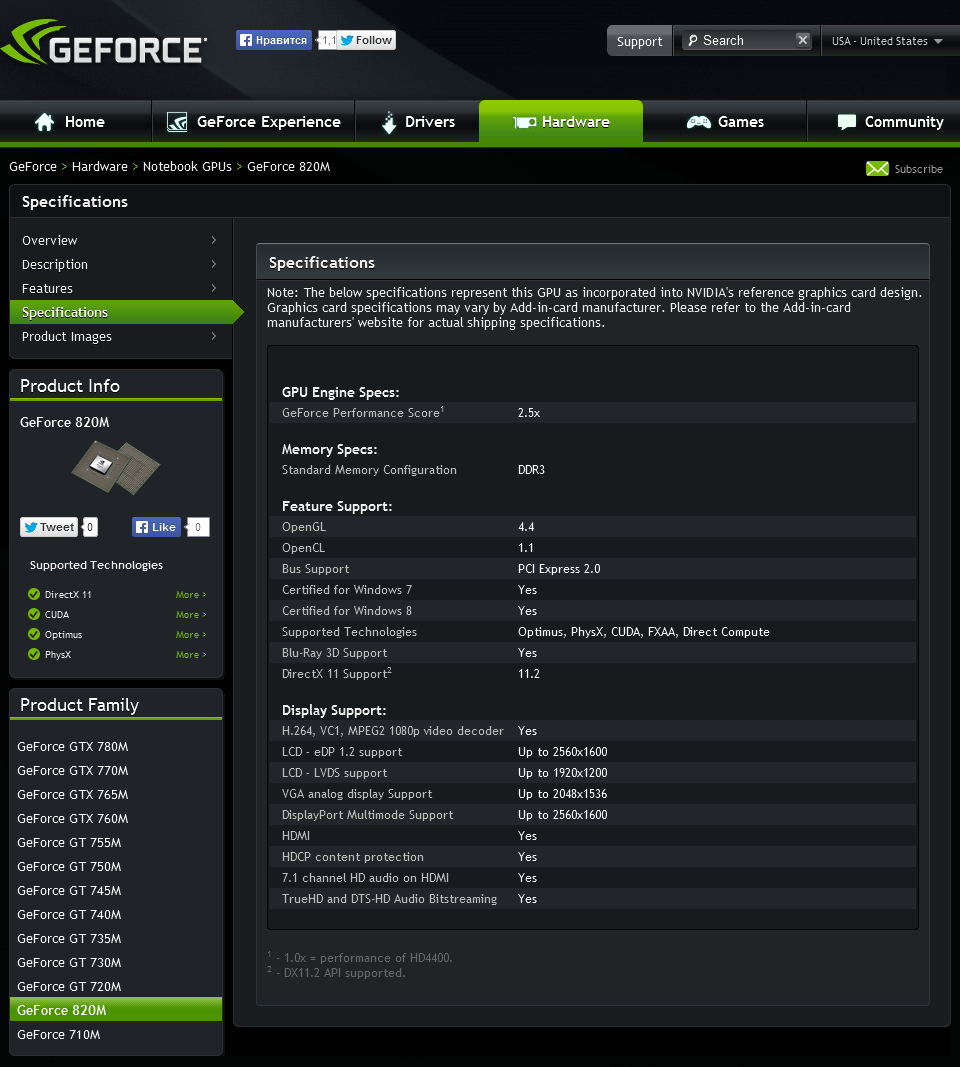The image size is (960, 1067).
Task: Click More next to CUDA
Action: 191,614
